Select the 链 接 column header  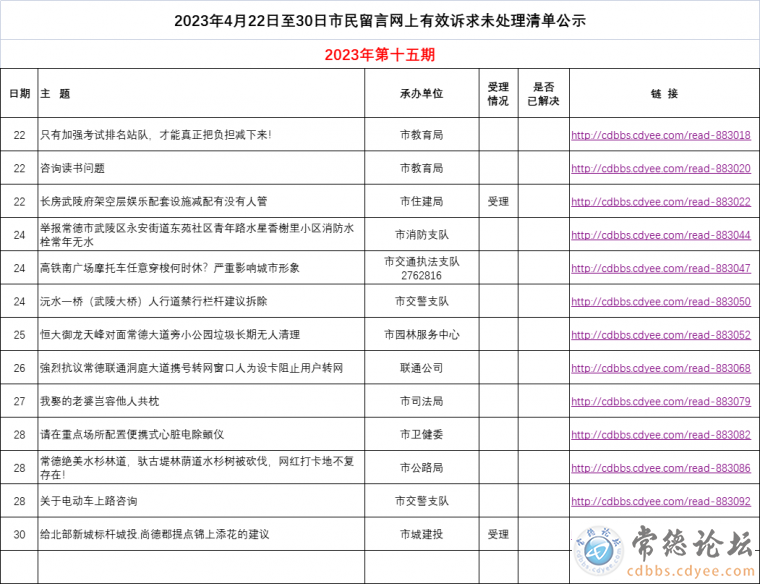(x=664, y=94)
